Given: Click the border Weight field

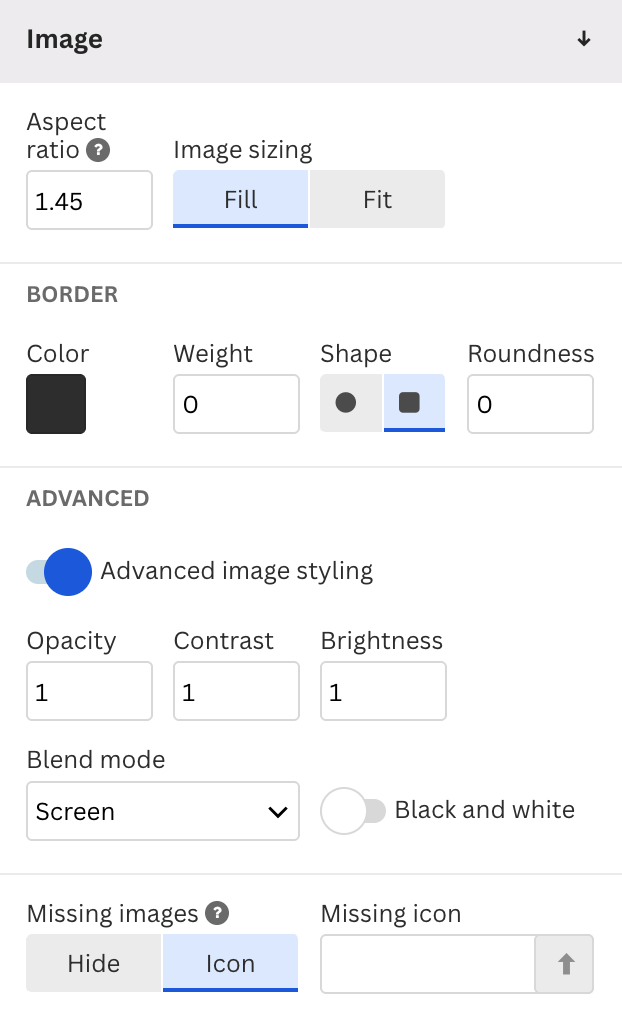Looking at the screenshot, I should click(236, 404).
